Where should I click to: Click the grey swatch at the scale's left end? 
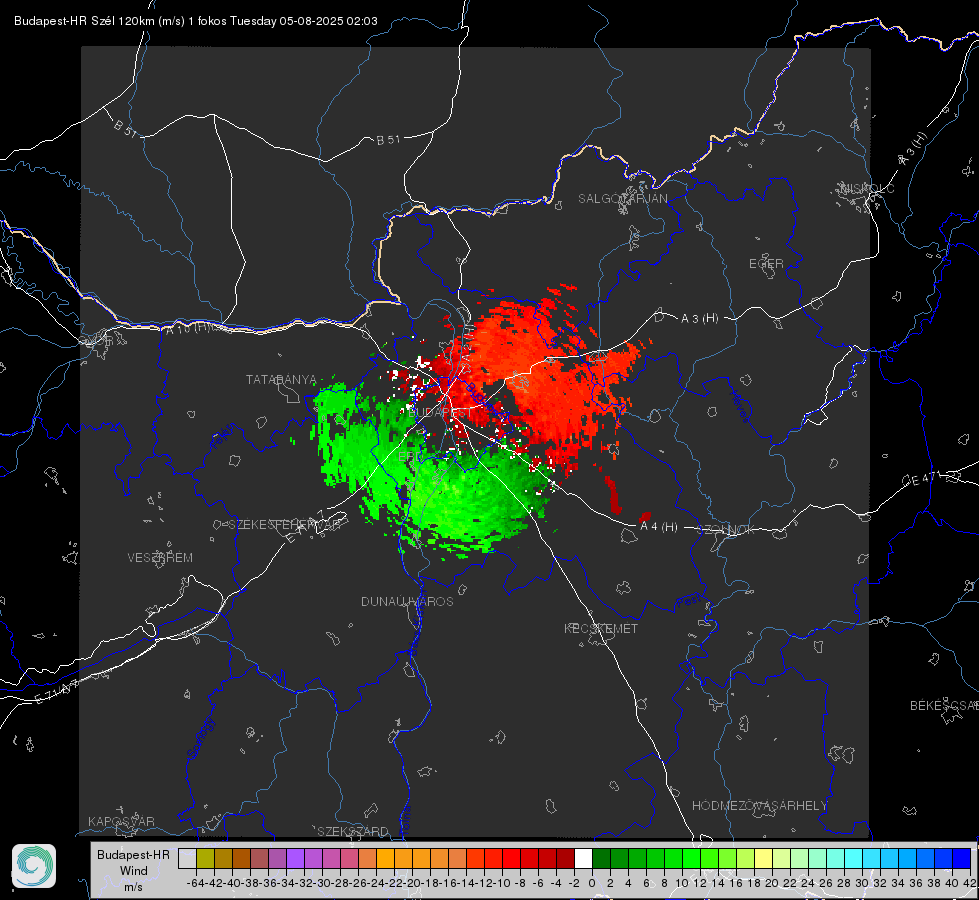point(187,858)
